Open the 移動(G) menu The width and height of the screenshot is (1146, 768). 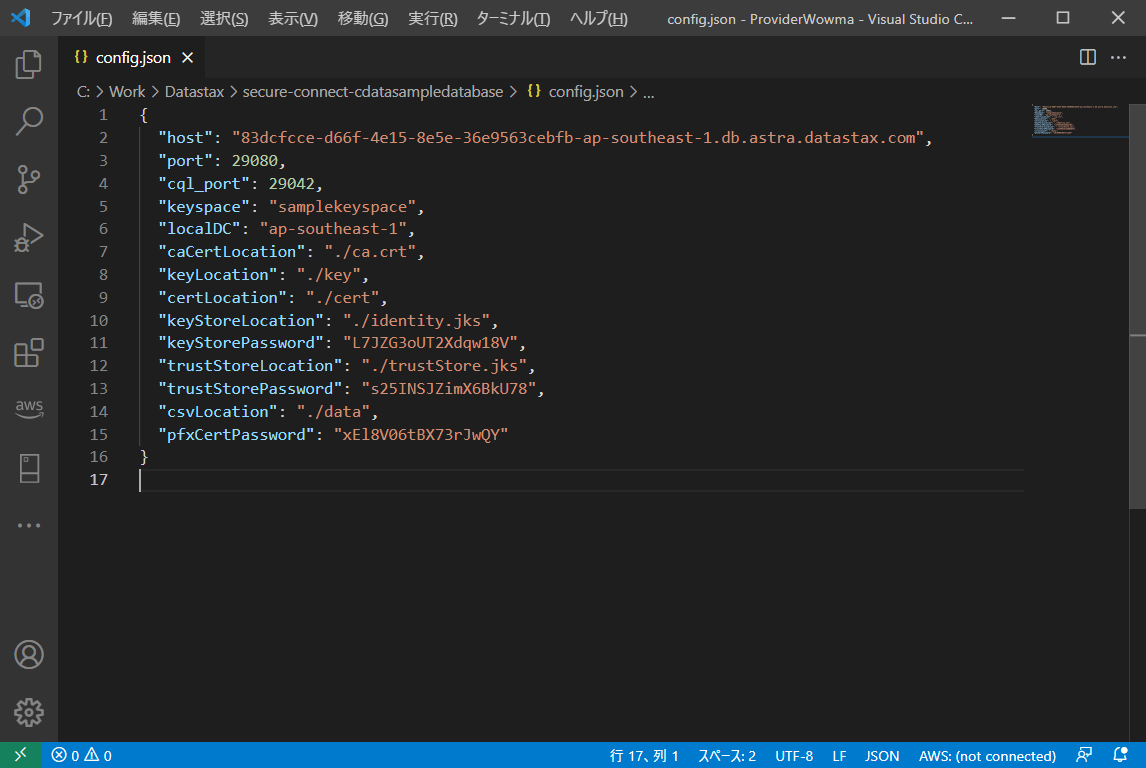click(363, 18)
